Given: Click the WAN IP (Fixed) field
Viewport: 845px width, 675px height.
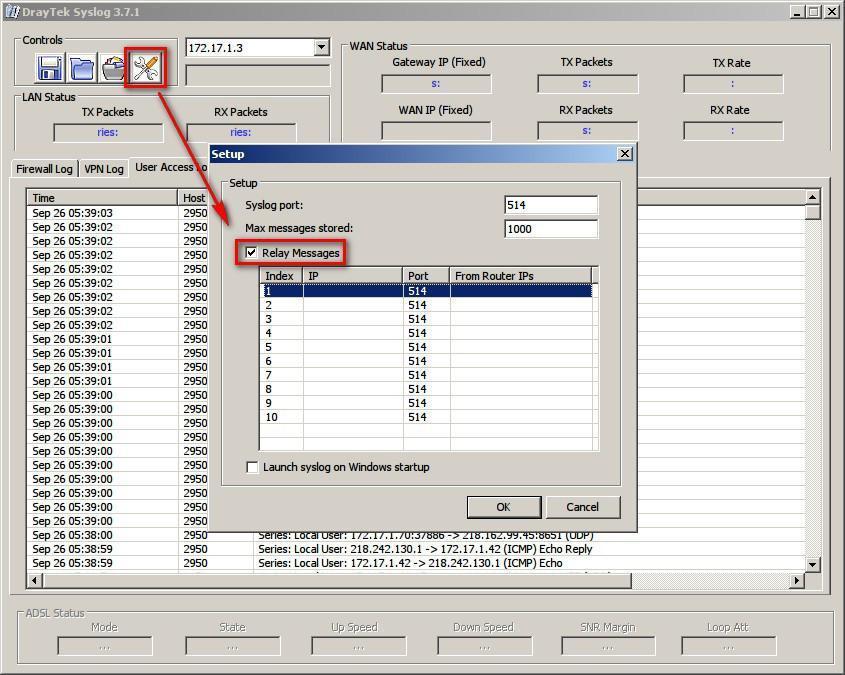Looking at the screenshot, I should pyautogui.click(x=436, y=131).
